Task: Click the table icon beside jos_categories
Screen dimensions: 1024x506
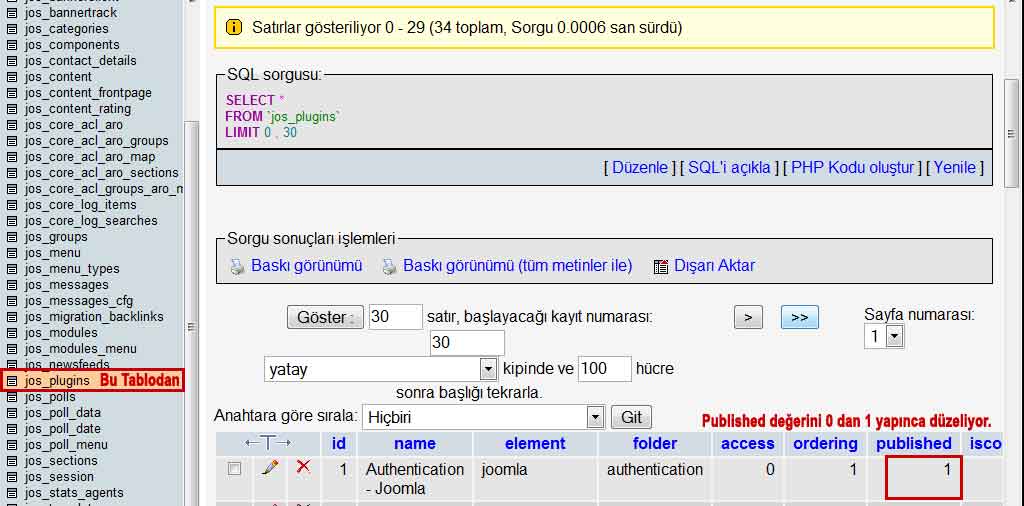Action: click(12, 29)
